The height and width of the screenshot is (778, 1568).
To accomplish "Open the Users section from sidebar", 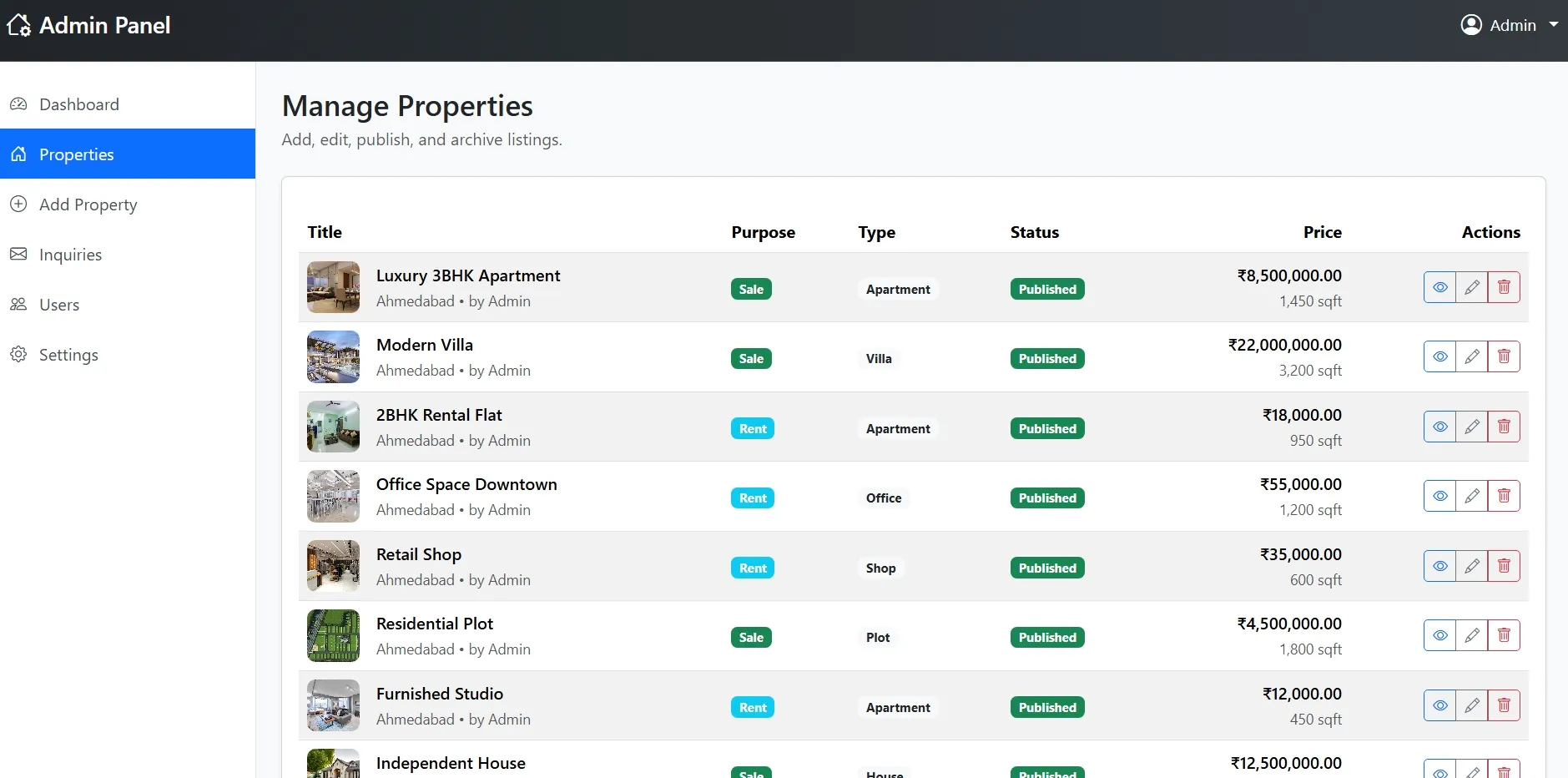I will pos(58,304).
